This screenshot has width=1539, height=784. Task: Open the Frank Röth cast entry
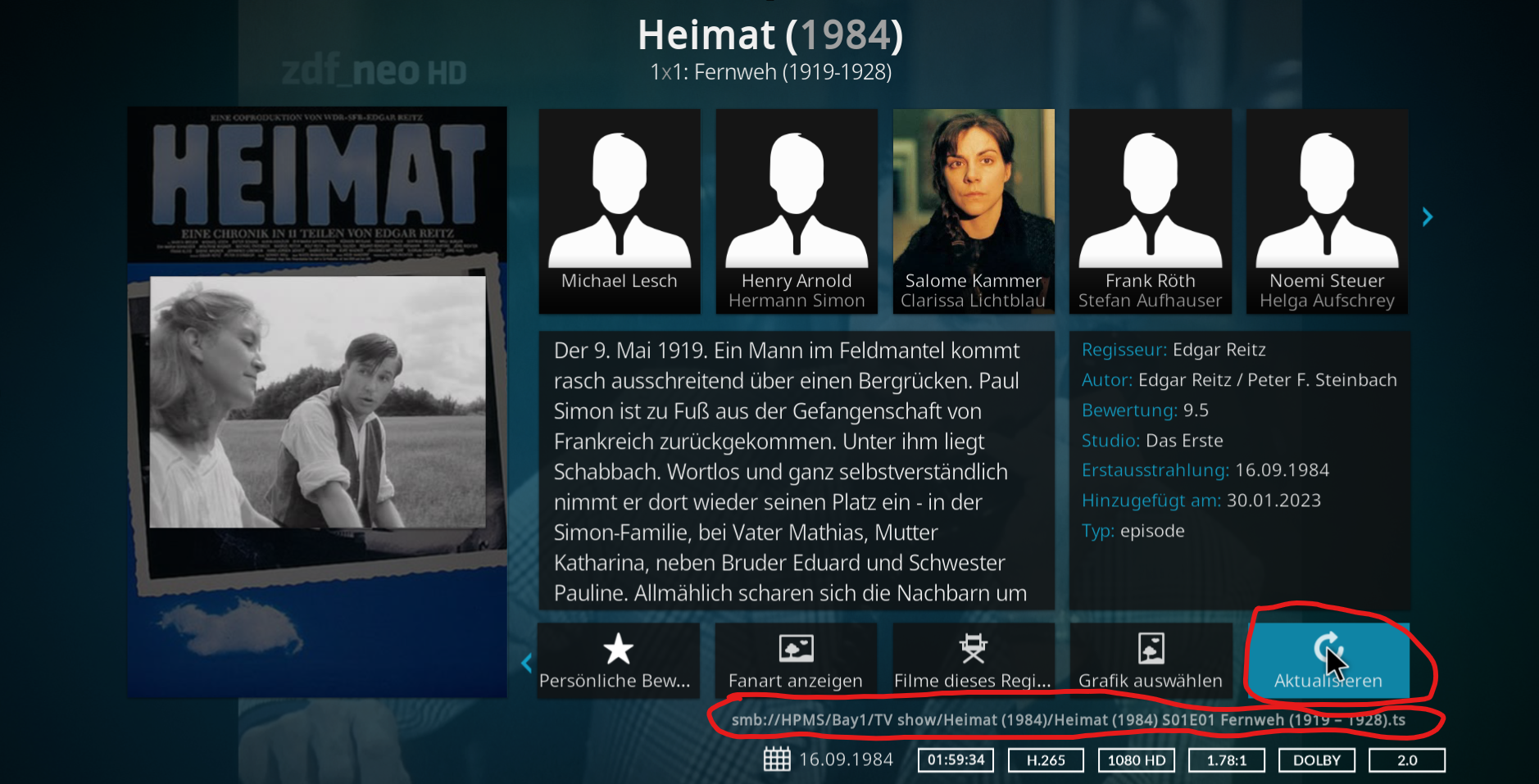point(1151,211)
